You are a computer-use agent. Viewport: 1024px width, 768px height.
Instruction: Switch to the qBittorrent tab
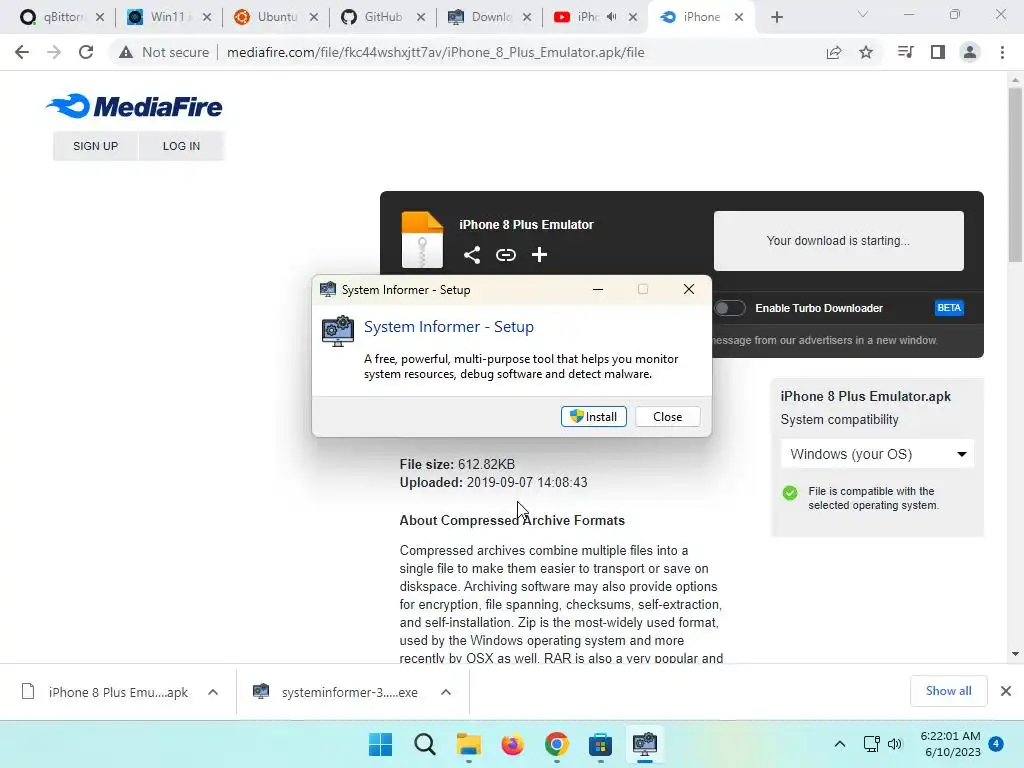(62, 17)
